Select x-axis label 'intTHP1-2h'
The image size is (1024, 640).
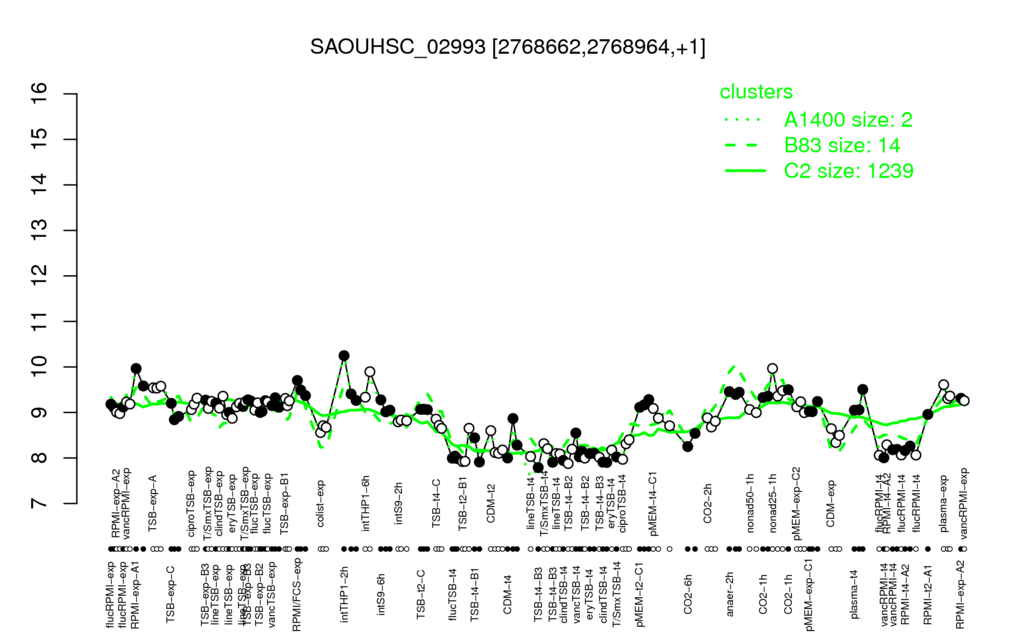[x=345, y=592]
